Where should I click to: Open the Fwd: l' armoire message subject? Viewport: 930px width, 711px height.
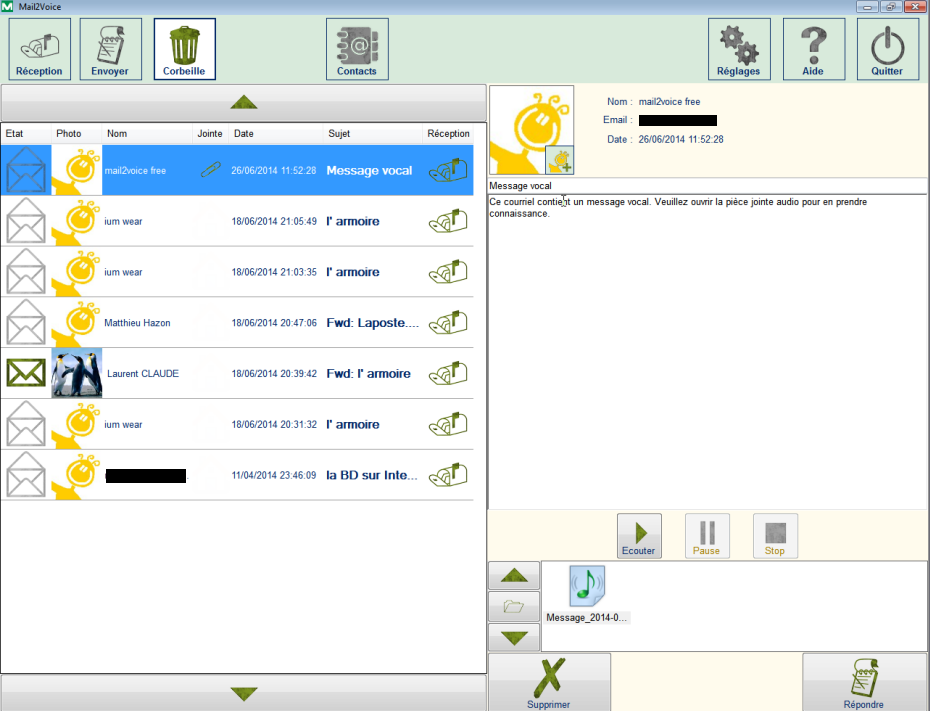pos(368,374)
